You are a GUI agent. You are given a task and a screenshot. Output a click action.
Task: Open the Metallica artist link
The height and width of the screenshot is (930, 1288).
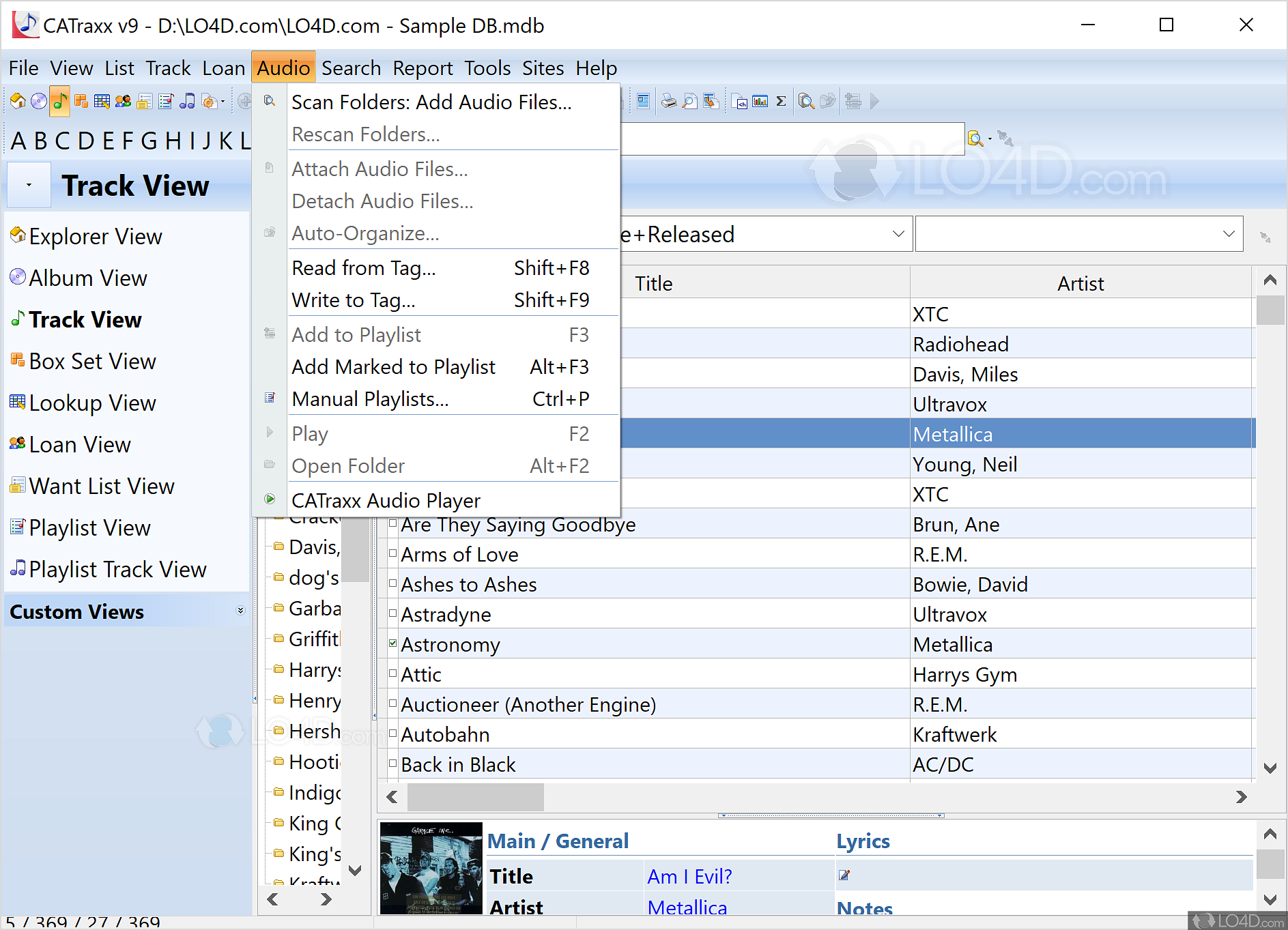[687, 907]
